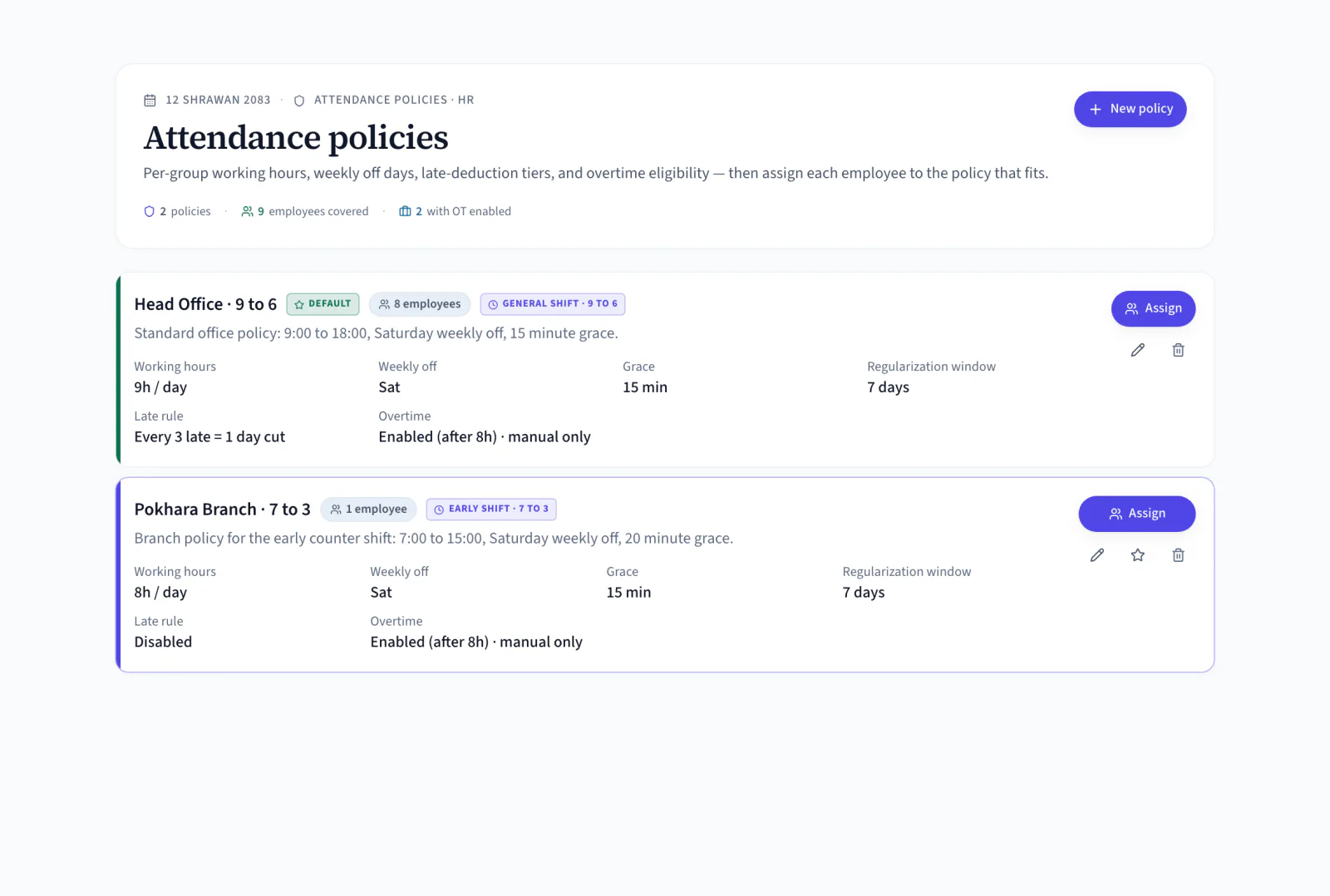Delete the Head Office policy trash icon
Screen dimensions: 1330x896
[1178, 350]
